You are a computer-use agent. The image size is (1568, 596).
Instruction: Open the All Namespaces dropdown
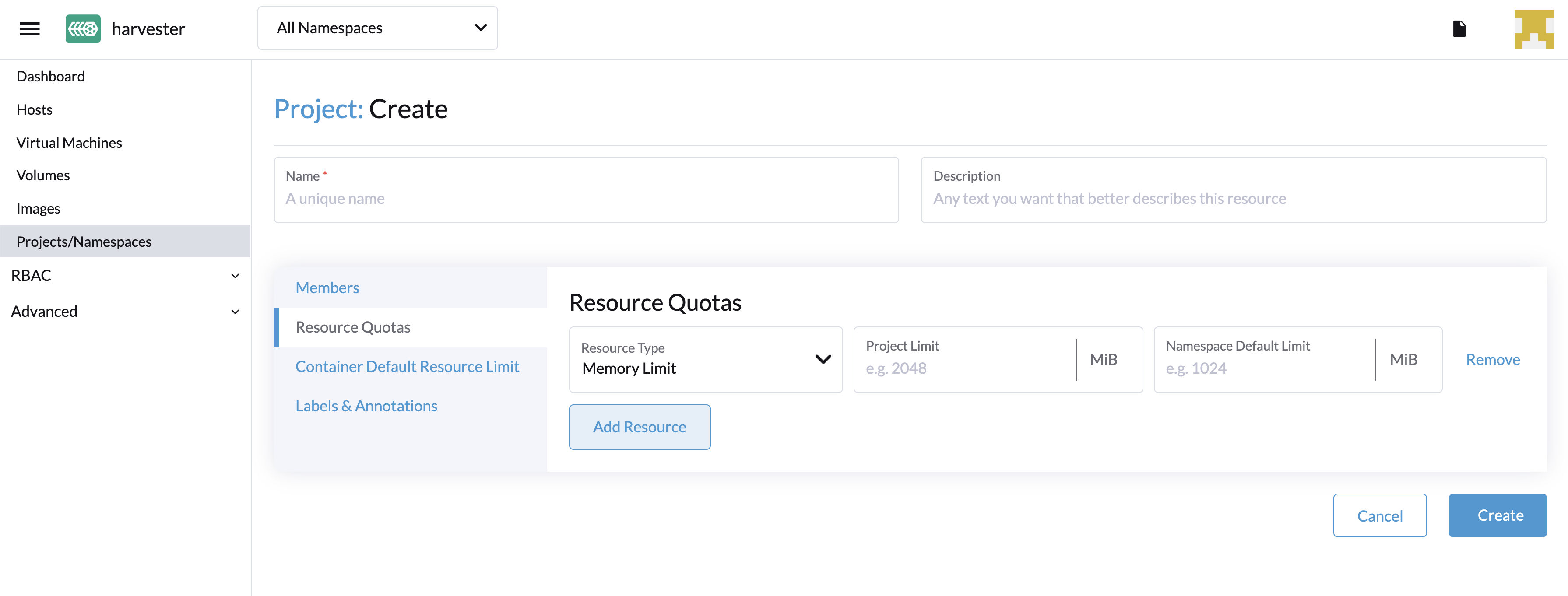click(x=377, y=28)
